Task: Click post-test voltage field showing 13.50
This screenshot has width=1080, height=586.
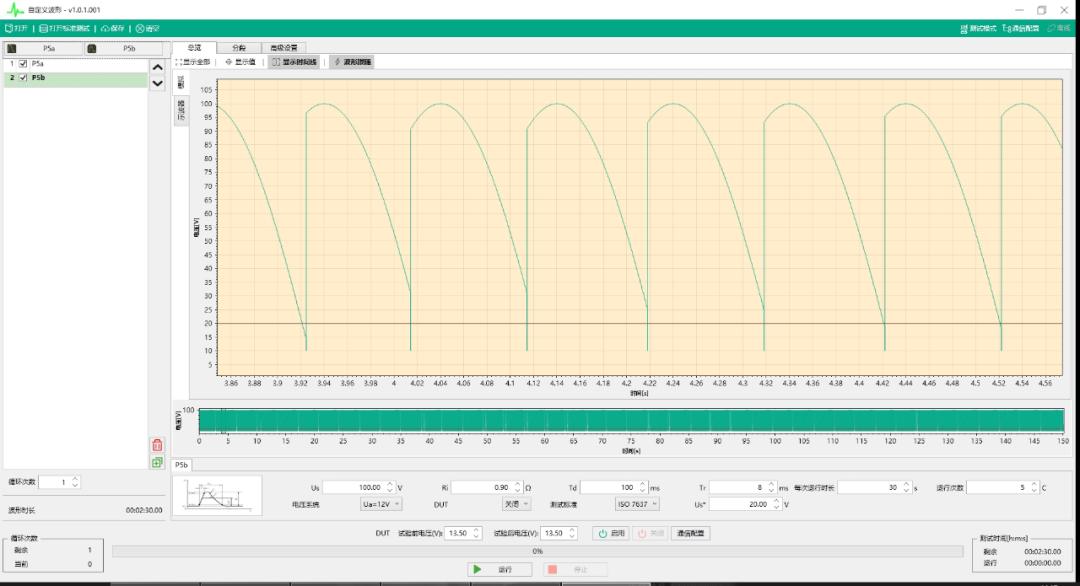Action: pyautogui.click(x=559, y=533)
